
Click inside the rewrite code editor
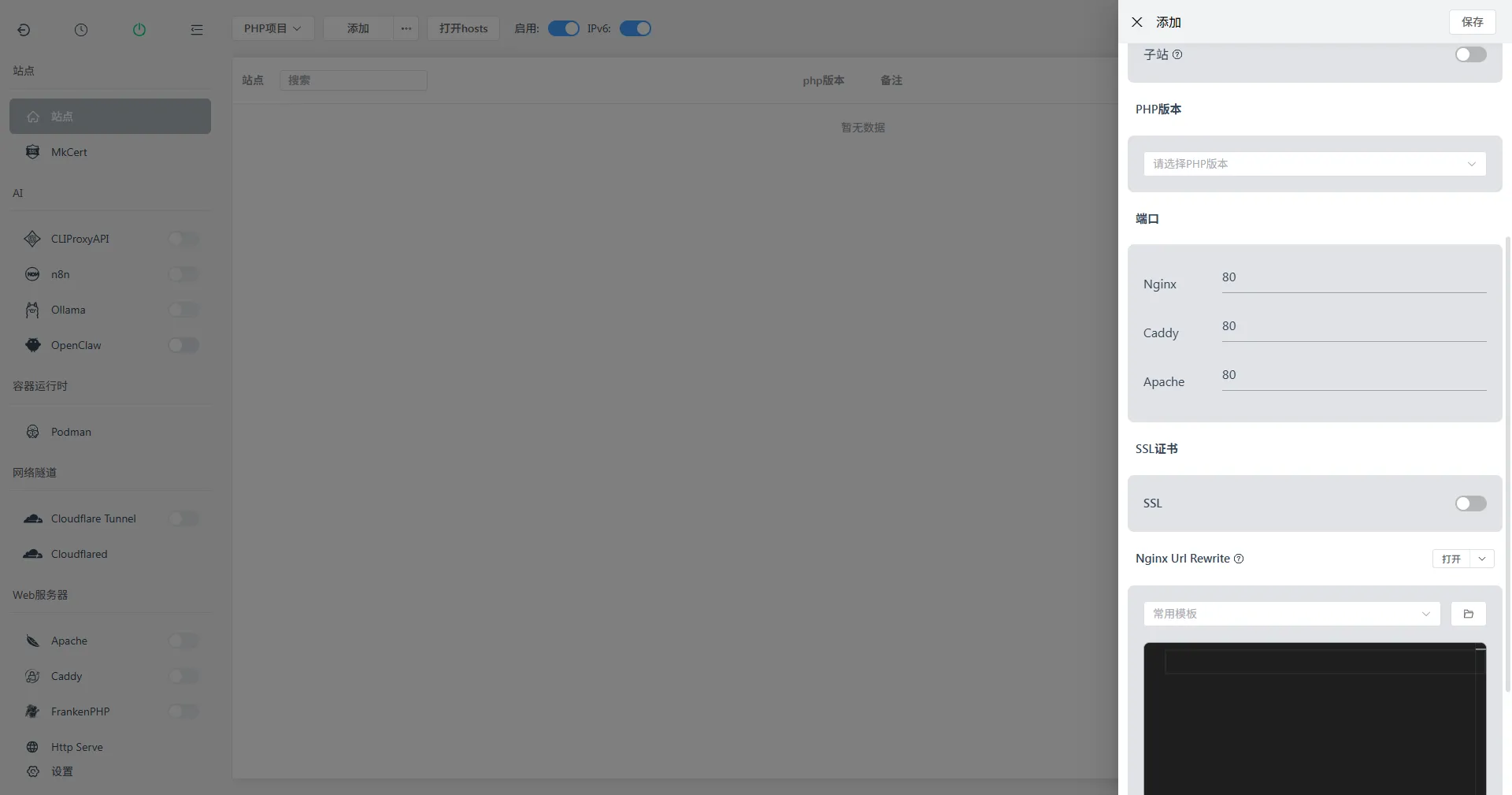pyautogui.click(x=1314, y=719)
